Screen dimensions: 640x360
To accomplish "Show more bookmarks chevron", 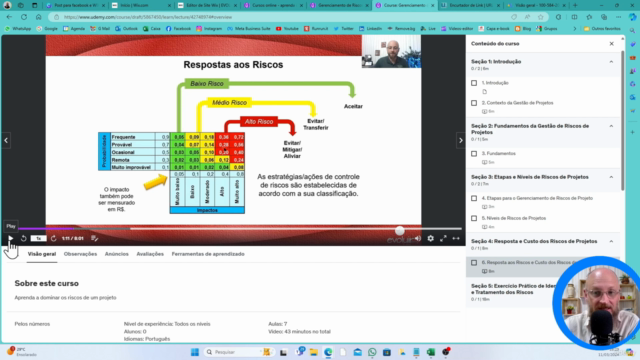I will pos(575,29).
